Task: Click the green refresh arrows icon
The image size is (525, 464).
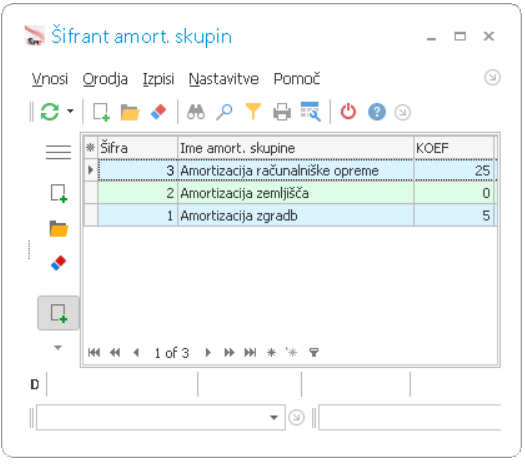Action: coord(50,111)
